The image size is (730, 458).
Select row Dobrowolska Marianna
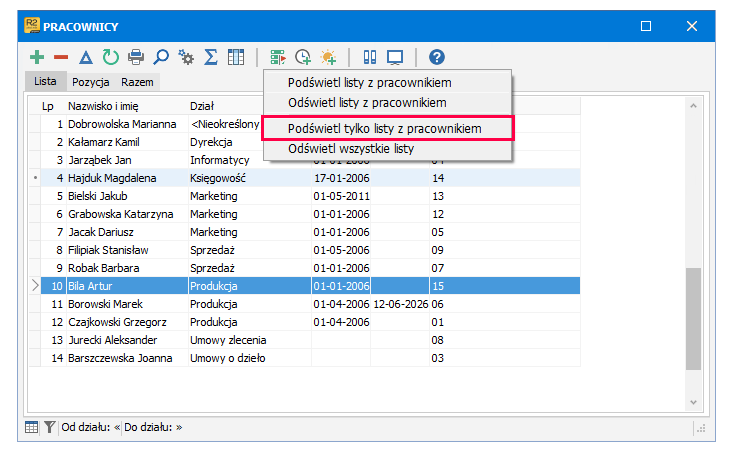point(305,124)
